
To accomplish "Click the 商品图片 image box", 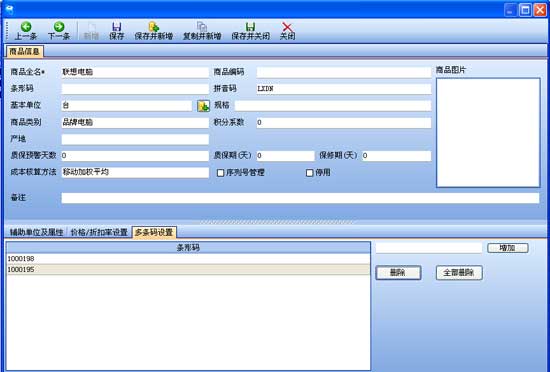I will tap(488, 133).
